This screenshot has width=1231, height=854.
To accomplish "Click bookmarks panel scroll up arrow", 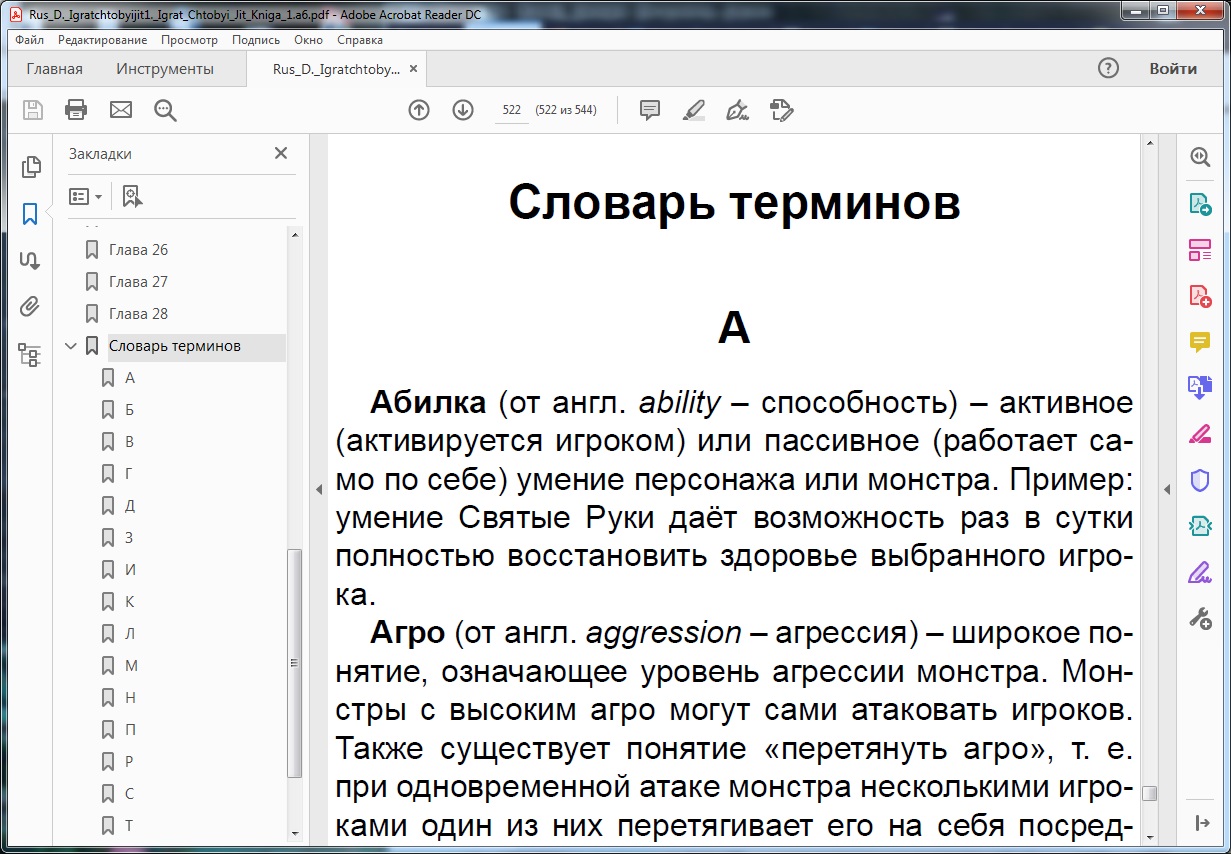I will (x=294, y=233).
